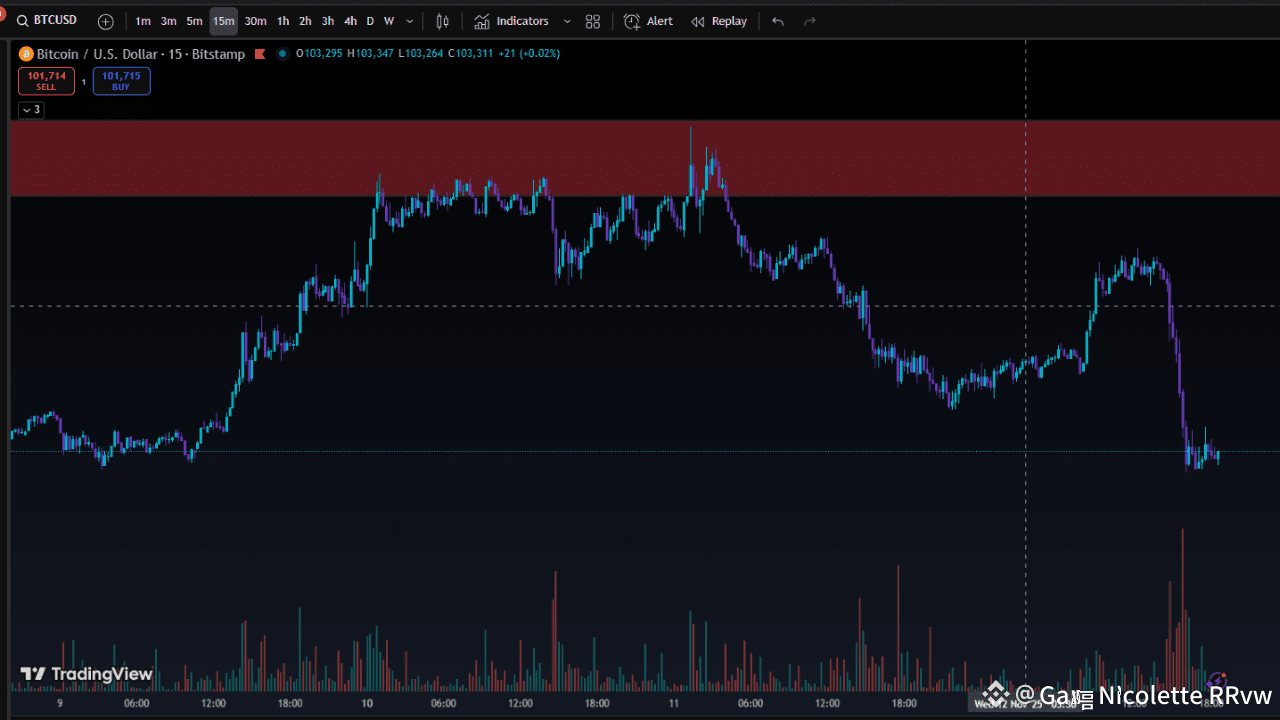Click the low value L103,264 in the legend
Screen dimensions: 1280x720
point(421,54)
